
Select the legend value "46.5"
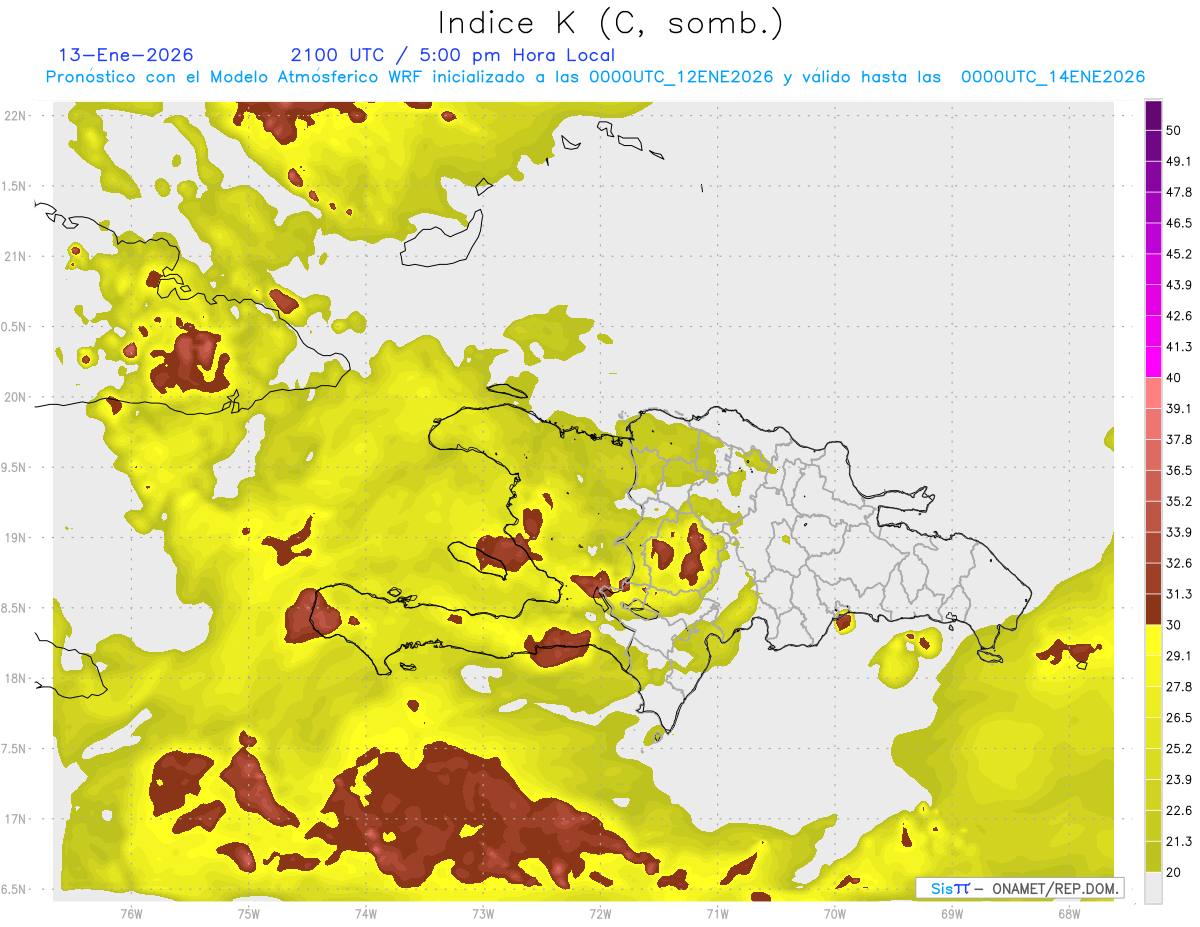(1179, 223)
